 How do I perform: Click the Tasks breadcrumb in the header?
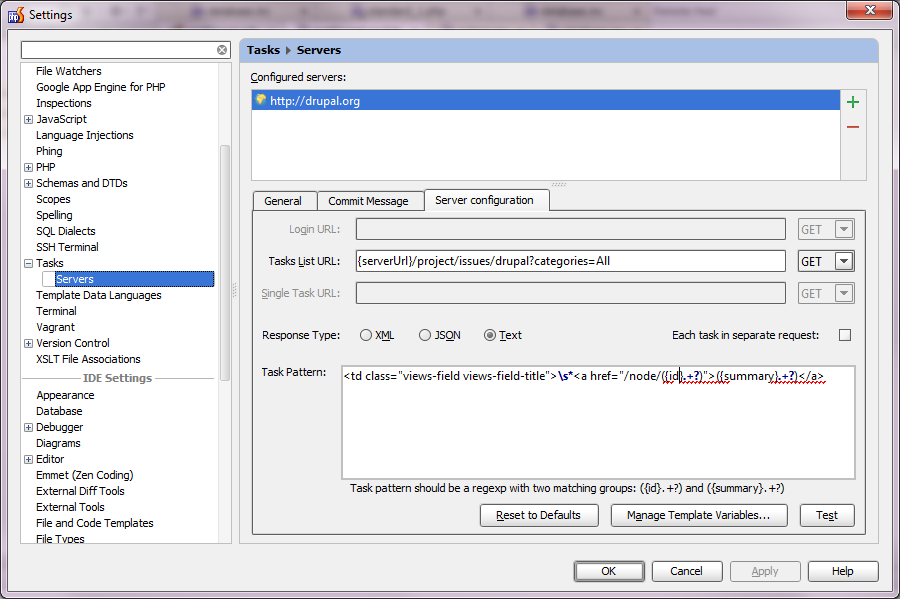[263, 50]
